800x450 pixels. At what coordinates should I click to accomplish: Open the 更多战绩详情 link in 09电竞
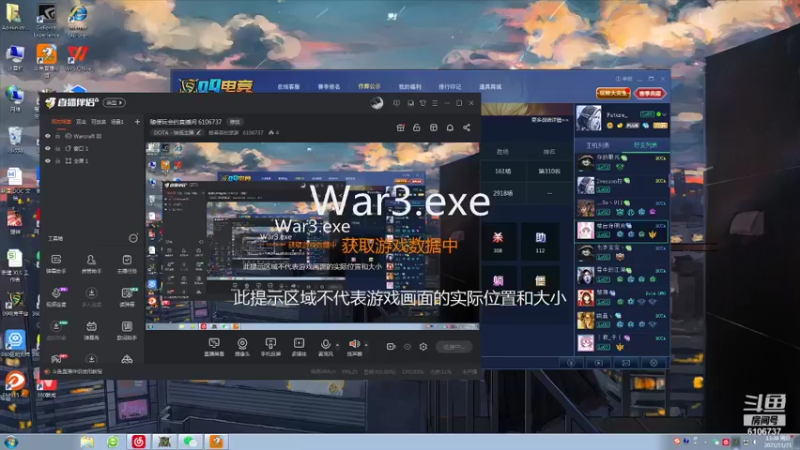point(549,120)
